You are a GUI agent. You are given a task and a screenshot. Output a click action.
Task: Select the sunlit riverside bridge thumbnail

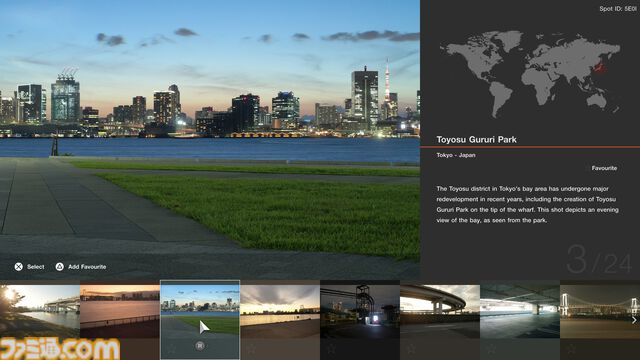point(40,311)
